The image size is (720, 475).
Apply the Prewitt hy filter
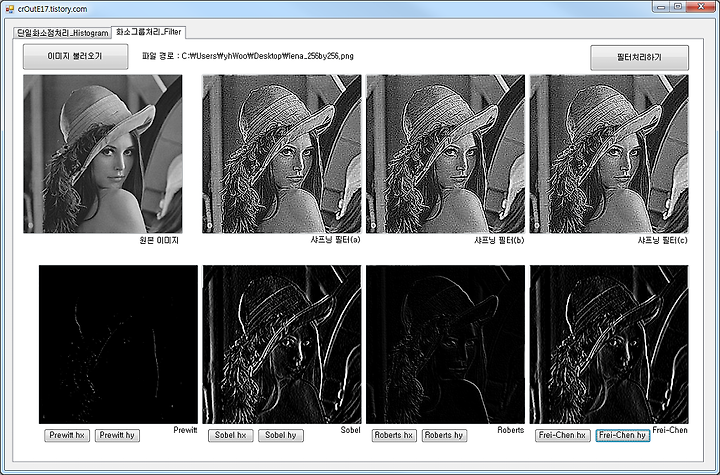tap(117, 435)
